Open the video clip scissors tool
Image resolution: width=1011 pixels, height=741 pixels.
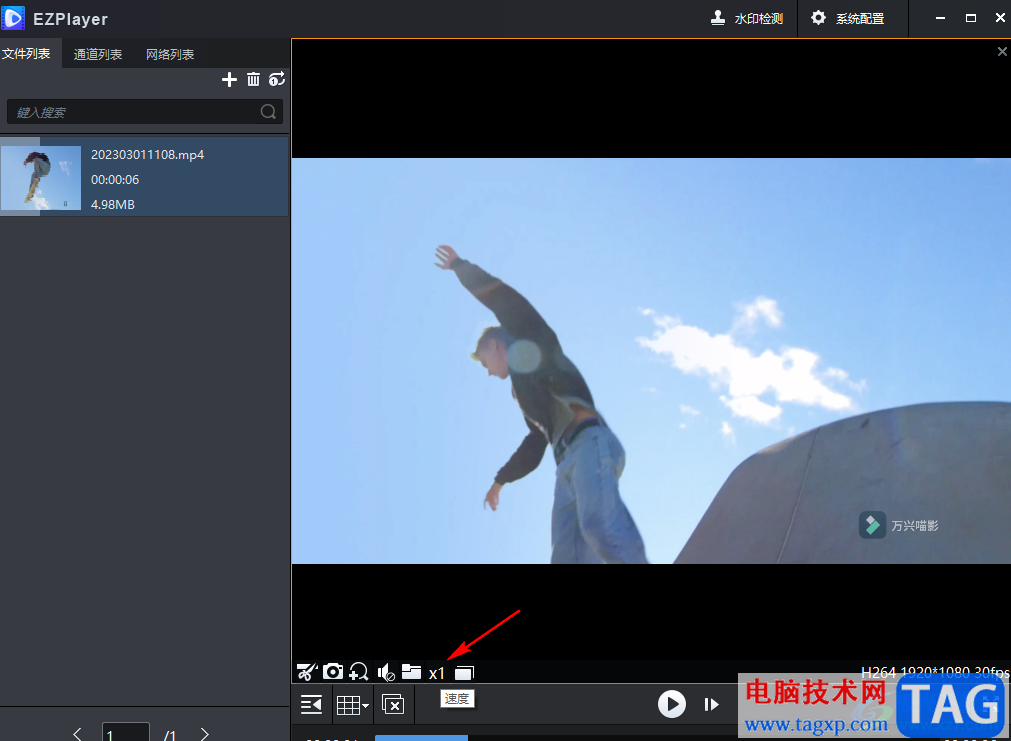coord(307,672)
